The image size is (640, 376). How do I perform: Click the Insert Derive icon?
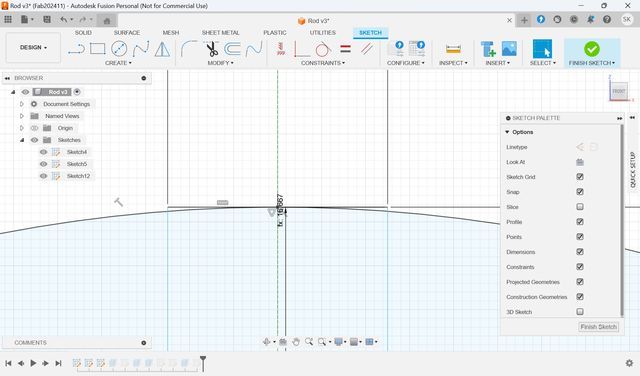click(488, 49)
